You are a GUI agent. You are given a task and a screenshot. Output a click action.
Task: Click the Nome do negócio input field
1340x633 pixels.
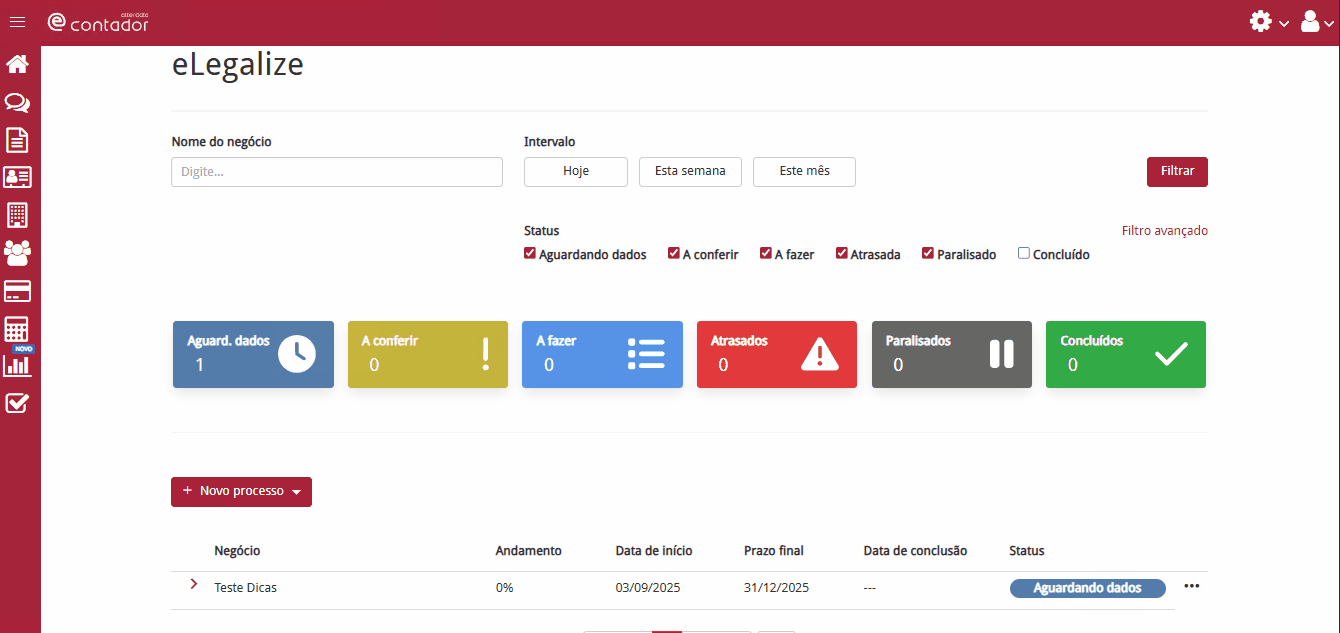click(337, 172)
